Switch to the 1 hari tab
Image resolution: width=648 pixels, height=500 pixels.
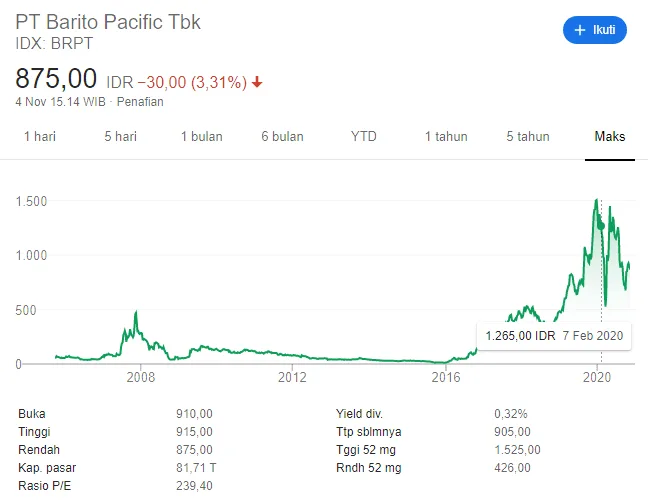[x=40, y=136]
